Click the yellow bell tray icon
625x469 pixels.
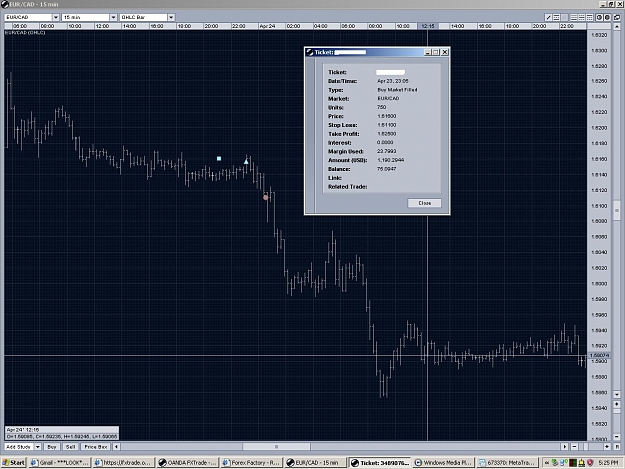point(582,463)
